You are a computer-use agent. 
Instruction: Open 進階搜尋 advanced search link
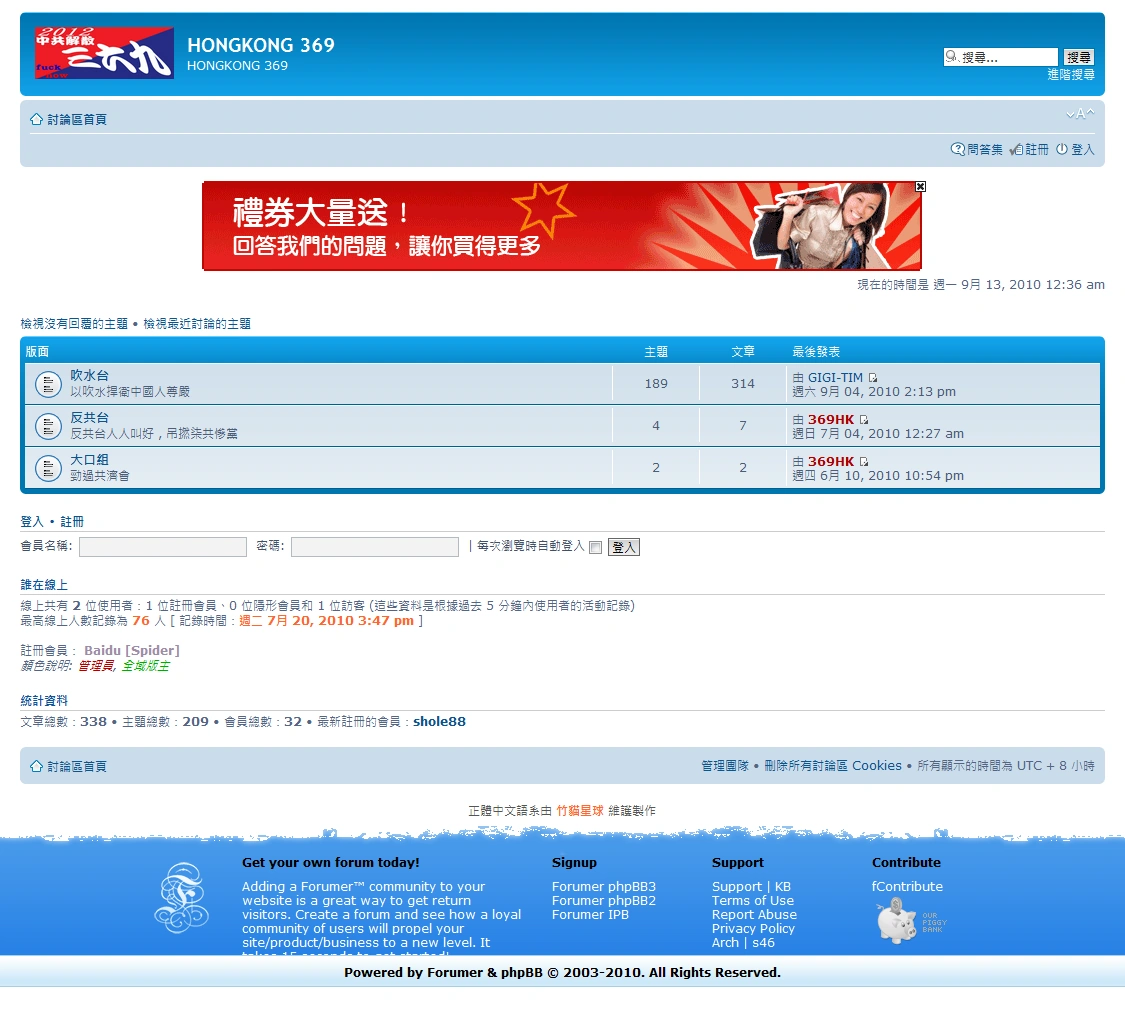[1070, 75]
